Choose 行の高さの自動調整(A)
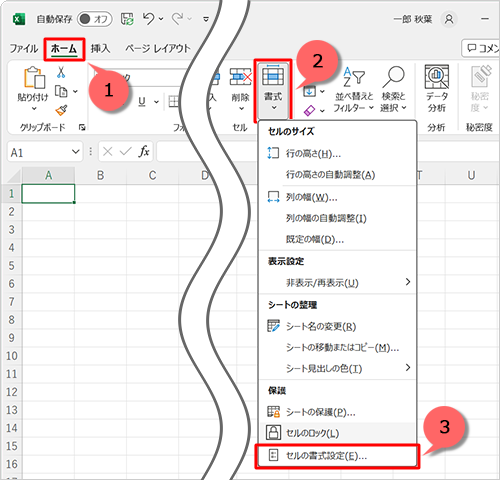 (x=337, y=175)
